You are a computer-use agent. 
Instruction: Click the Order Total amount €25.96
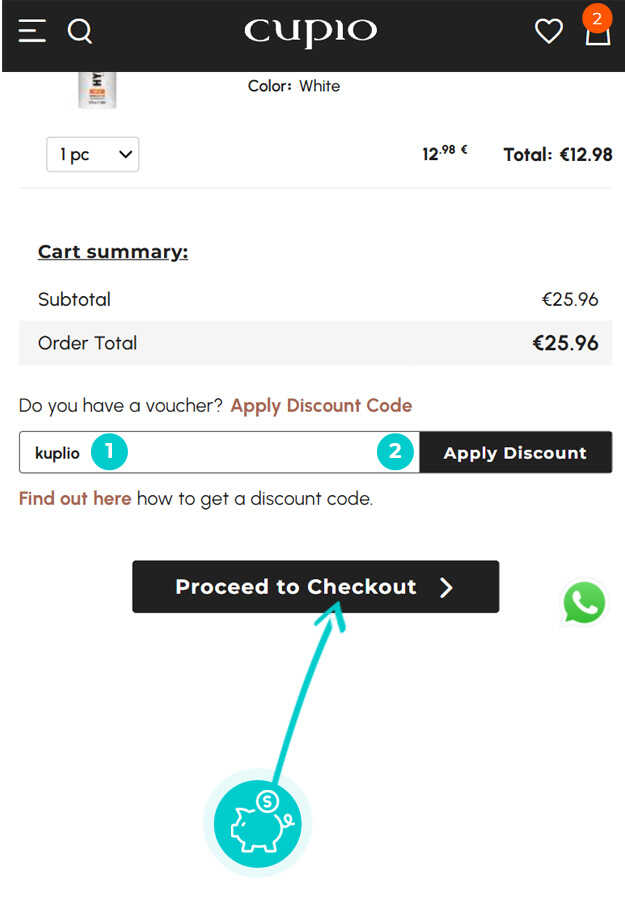pyautogui.click(x=565, y=343)
